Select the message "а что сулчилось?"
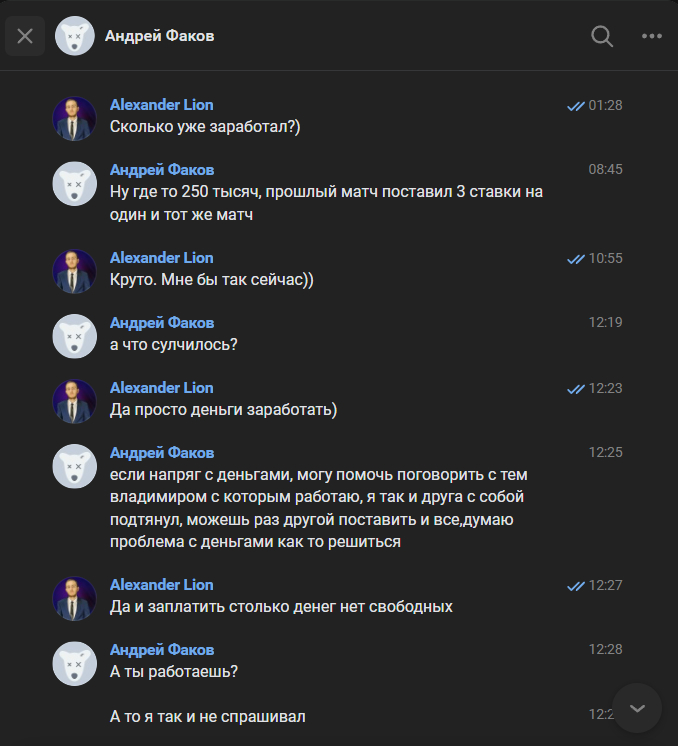678x746 pixels. [x=173, y=344]
